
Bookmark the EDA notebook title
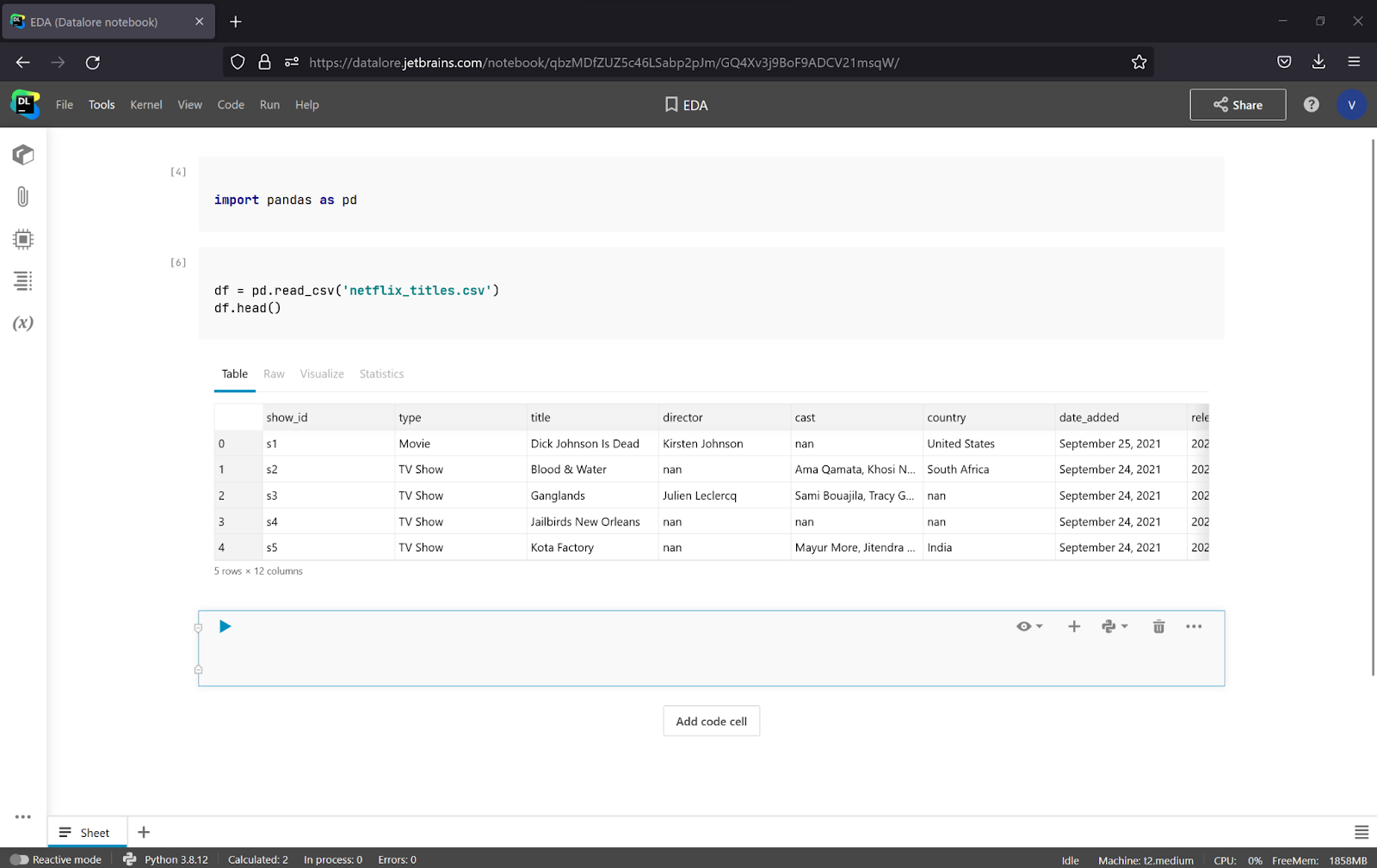coord(670,104)
